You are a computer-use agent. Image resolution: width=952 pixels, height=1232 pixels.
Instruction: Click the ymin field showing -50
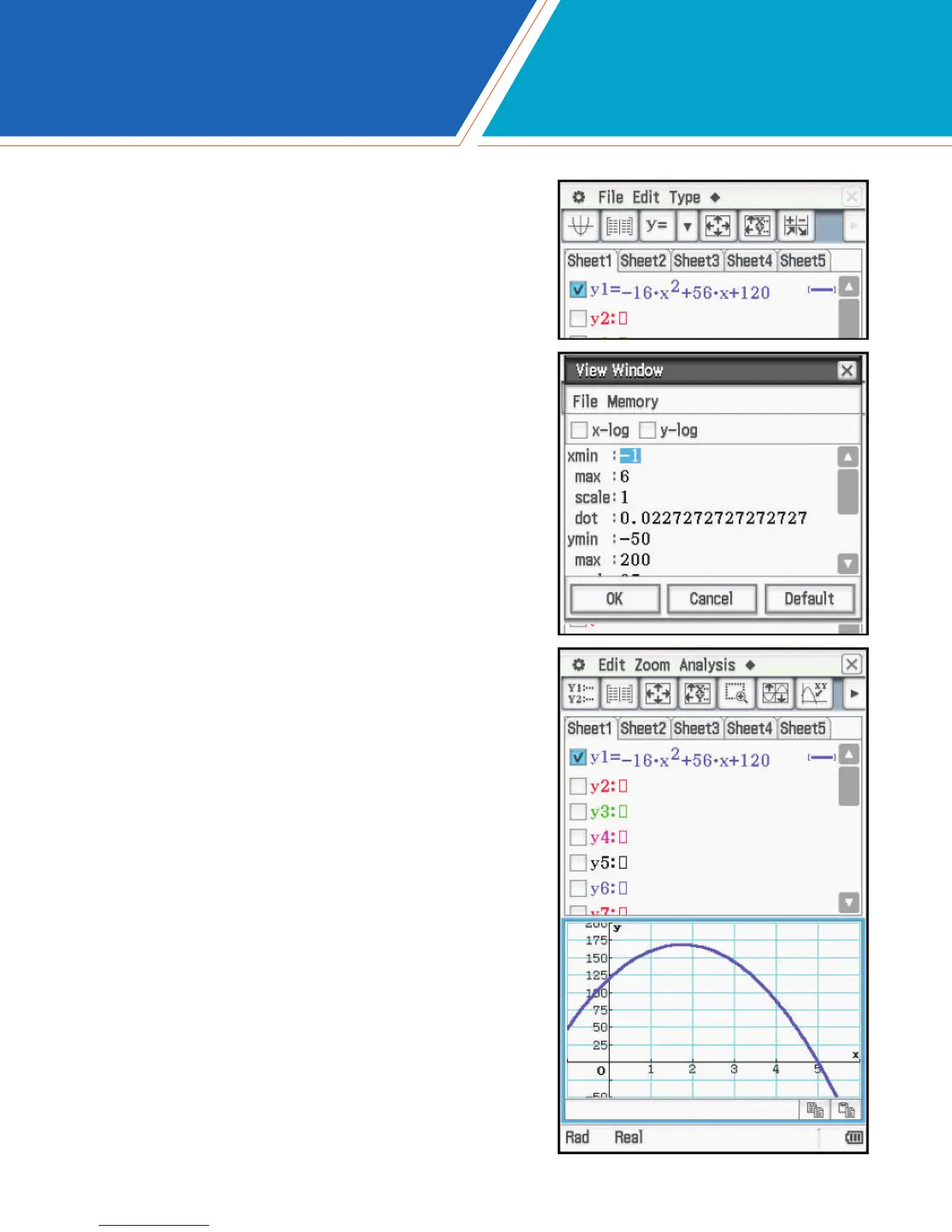click(635, 539)
